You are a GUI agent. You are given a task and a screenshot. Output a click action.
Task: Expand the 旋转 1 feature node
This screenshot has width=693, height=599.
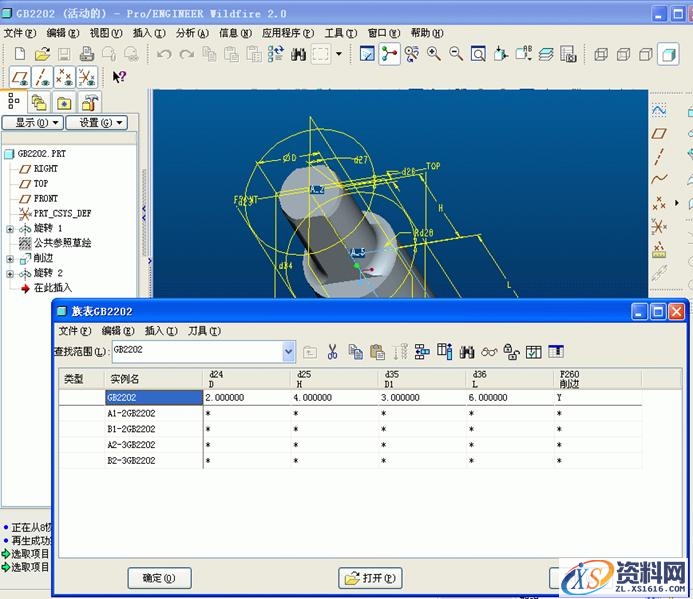click(10, 229)
